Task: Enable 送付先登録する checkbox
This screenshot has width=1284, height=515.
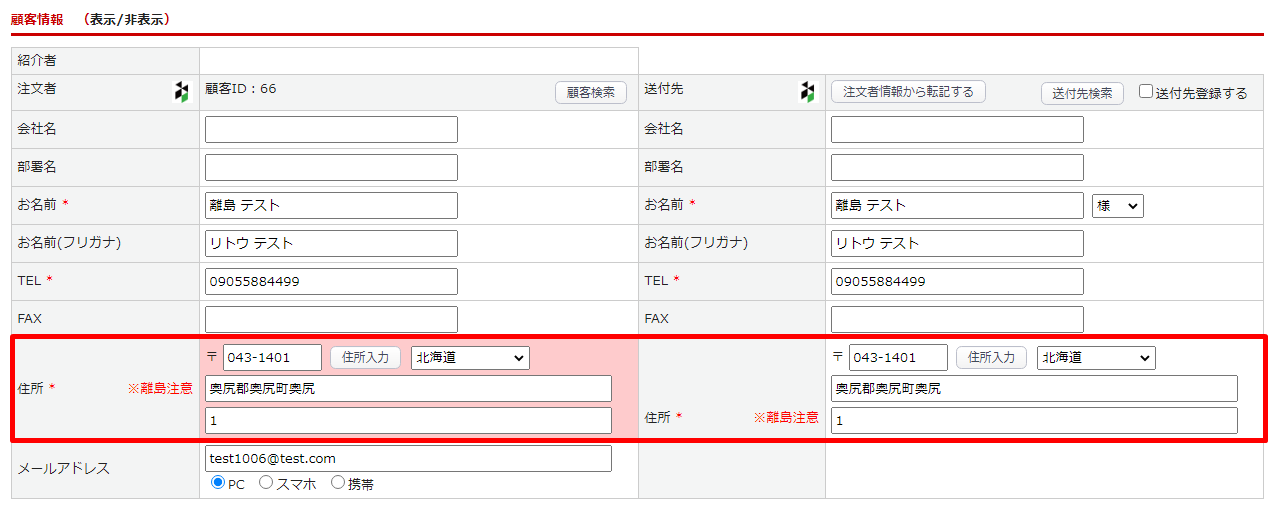Action: [1146, 92]
